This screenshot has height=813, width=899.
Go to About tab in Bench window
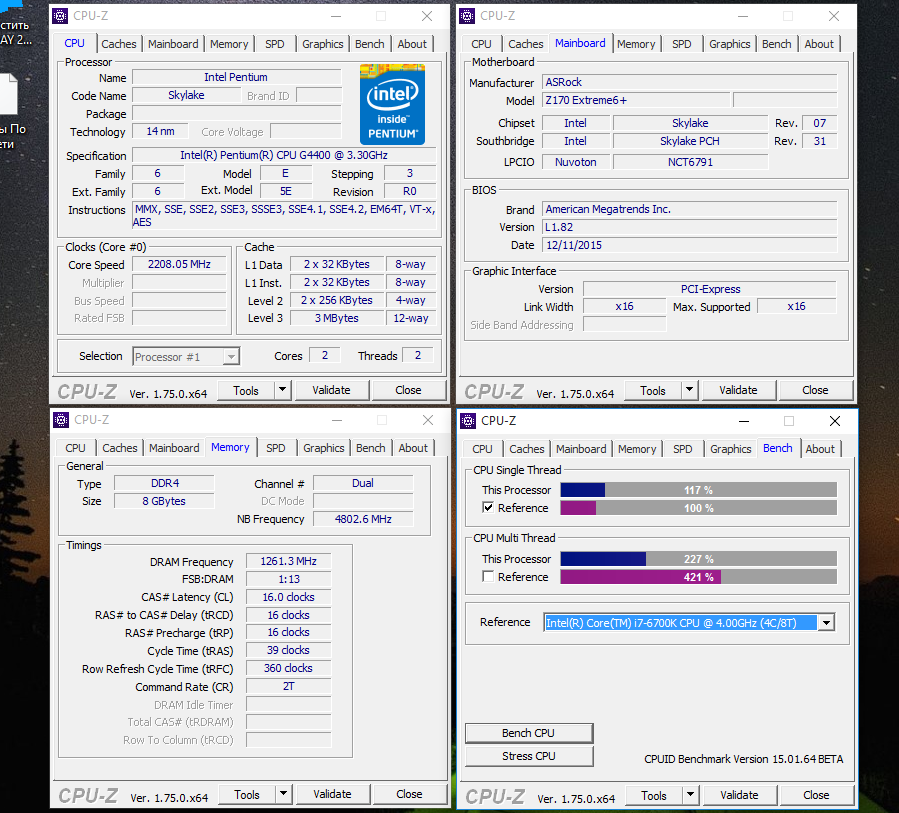point(820,449)
